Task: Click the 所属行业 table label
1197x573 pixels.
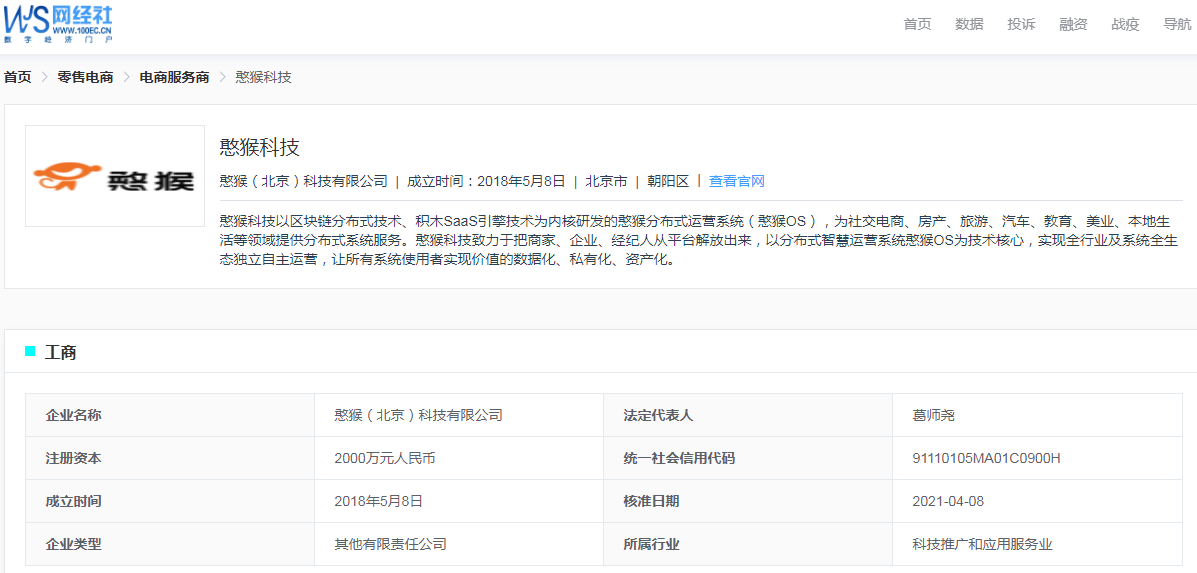Action: 651,544
